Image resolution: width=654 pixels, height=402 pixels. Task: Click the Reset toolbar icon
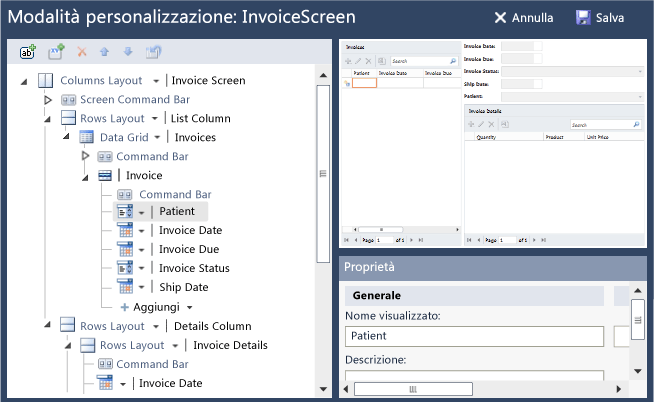[x=153, y=52]
